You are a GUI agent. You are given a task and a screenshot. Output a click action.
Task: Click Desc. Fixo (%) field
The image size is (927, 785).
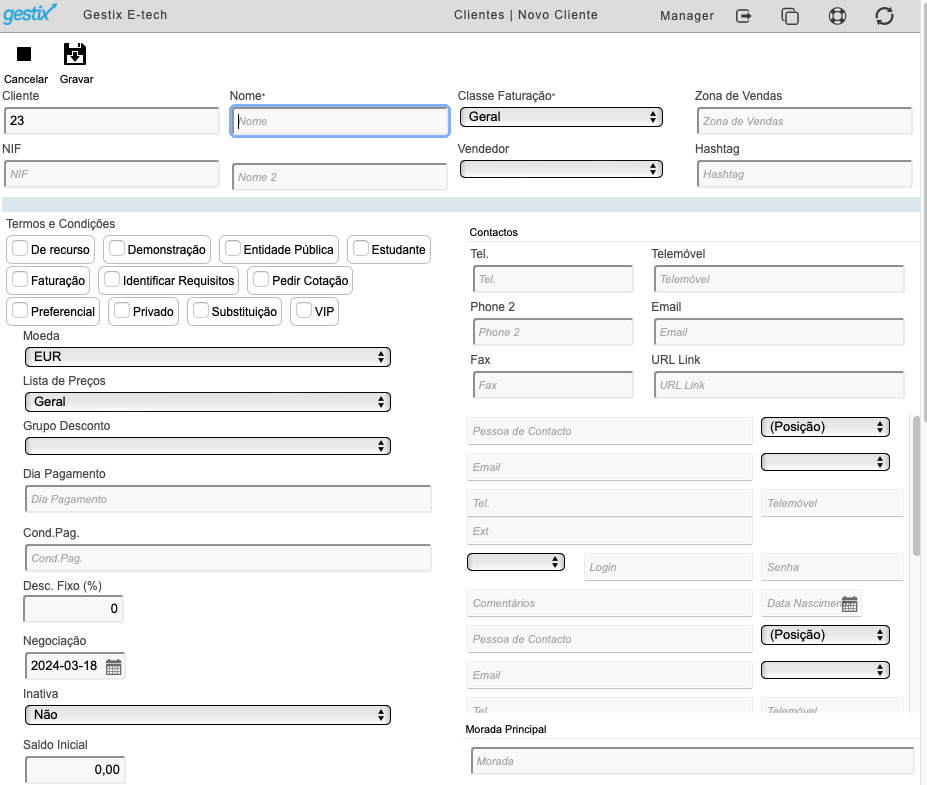tap(73, 609)
